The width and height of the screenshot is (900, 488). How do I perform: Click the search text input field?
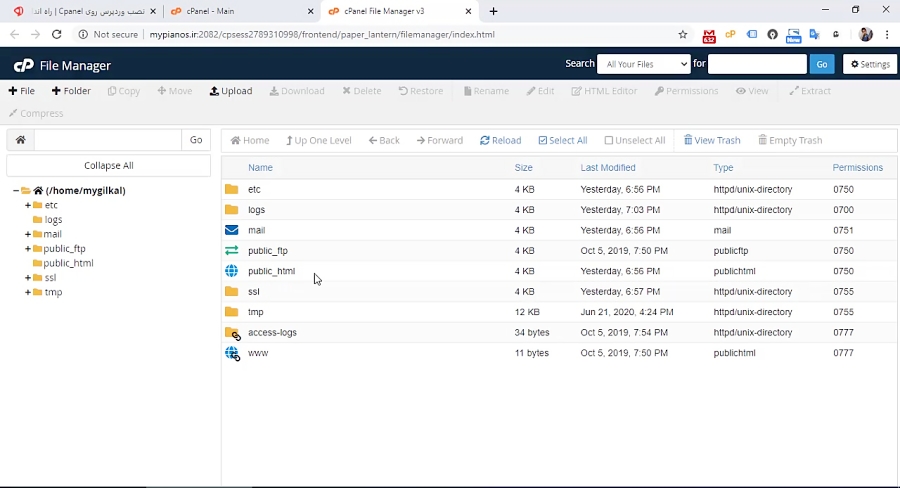click(757, 64)
